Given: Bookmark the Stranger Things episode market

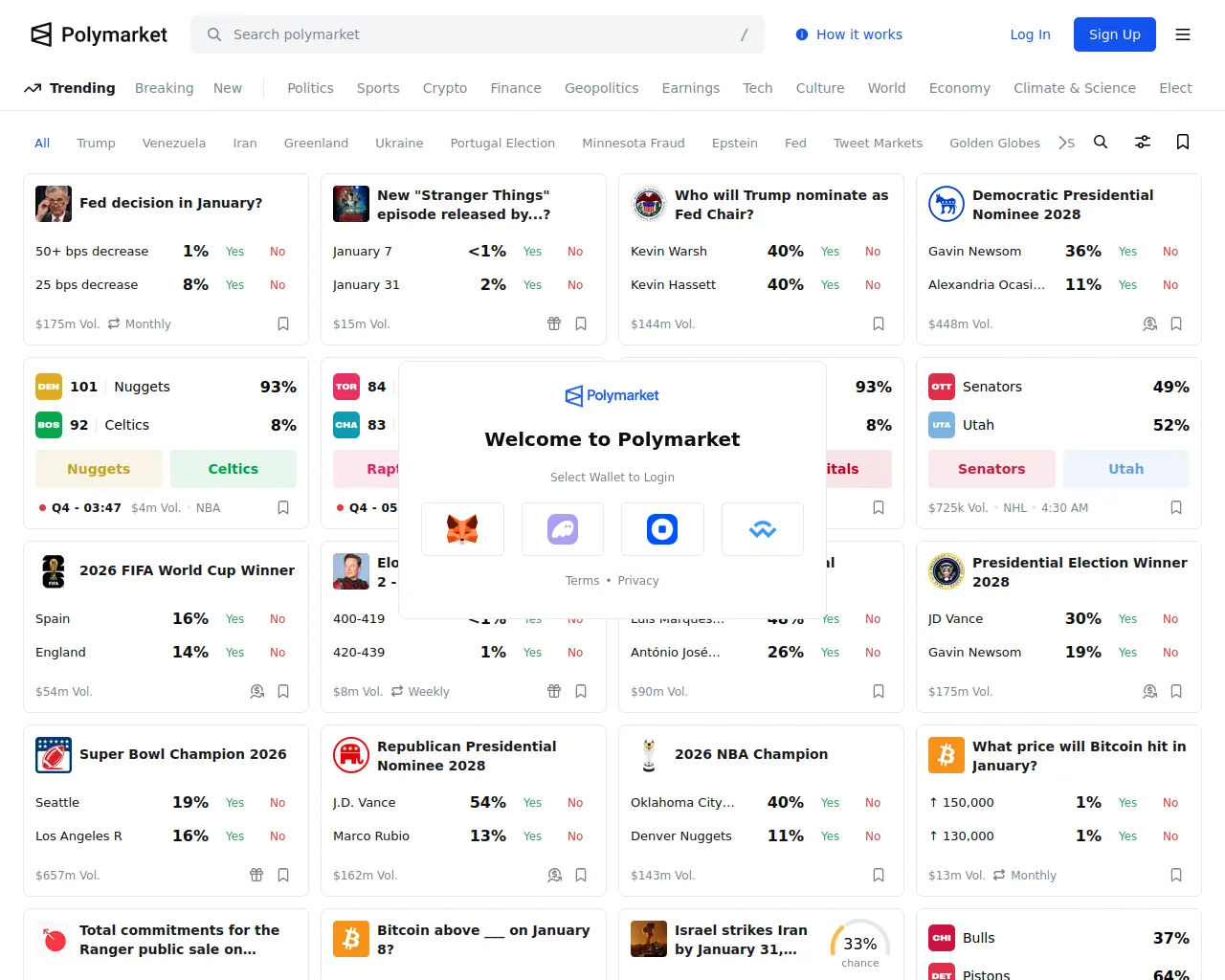Looking at the screenshot, I should (581, 323).
